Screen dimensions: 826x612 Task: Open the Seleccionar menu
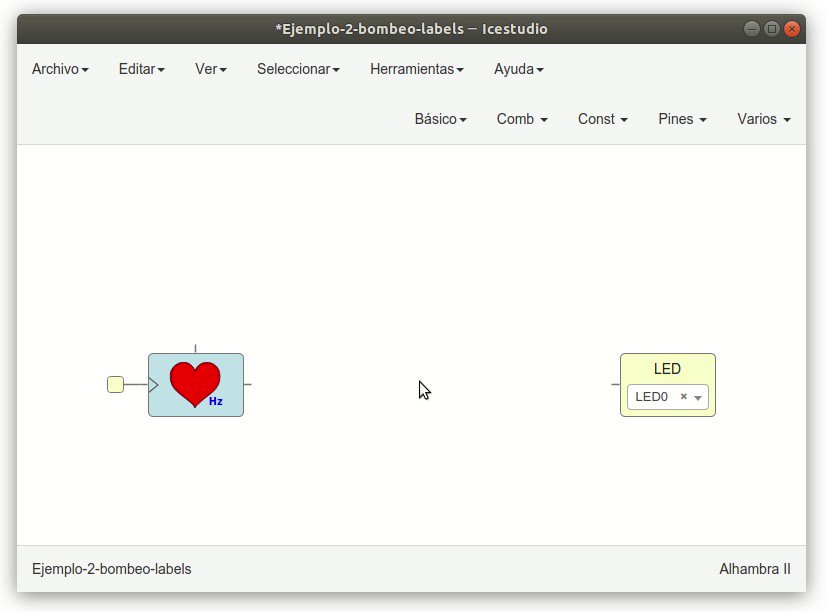tap(298, 69)
